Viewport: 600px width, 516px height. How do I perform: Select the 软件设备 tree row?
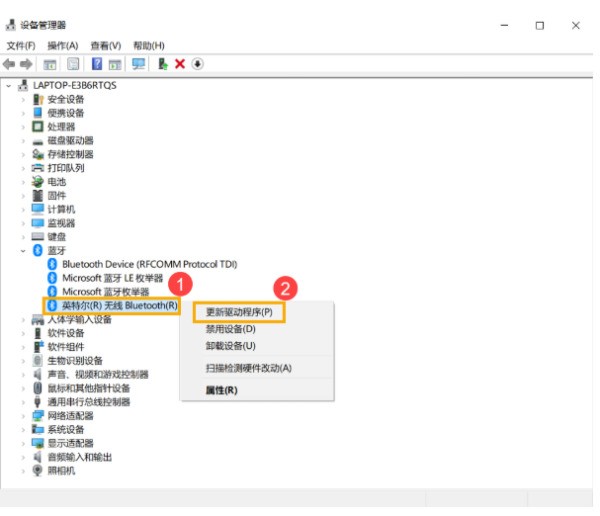(x=65, y=333)
